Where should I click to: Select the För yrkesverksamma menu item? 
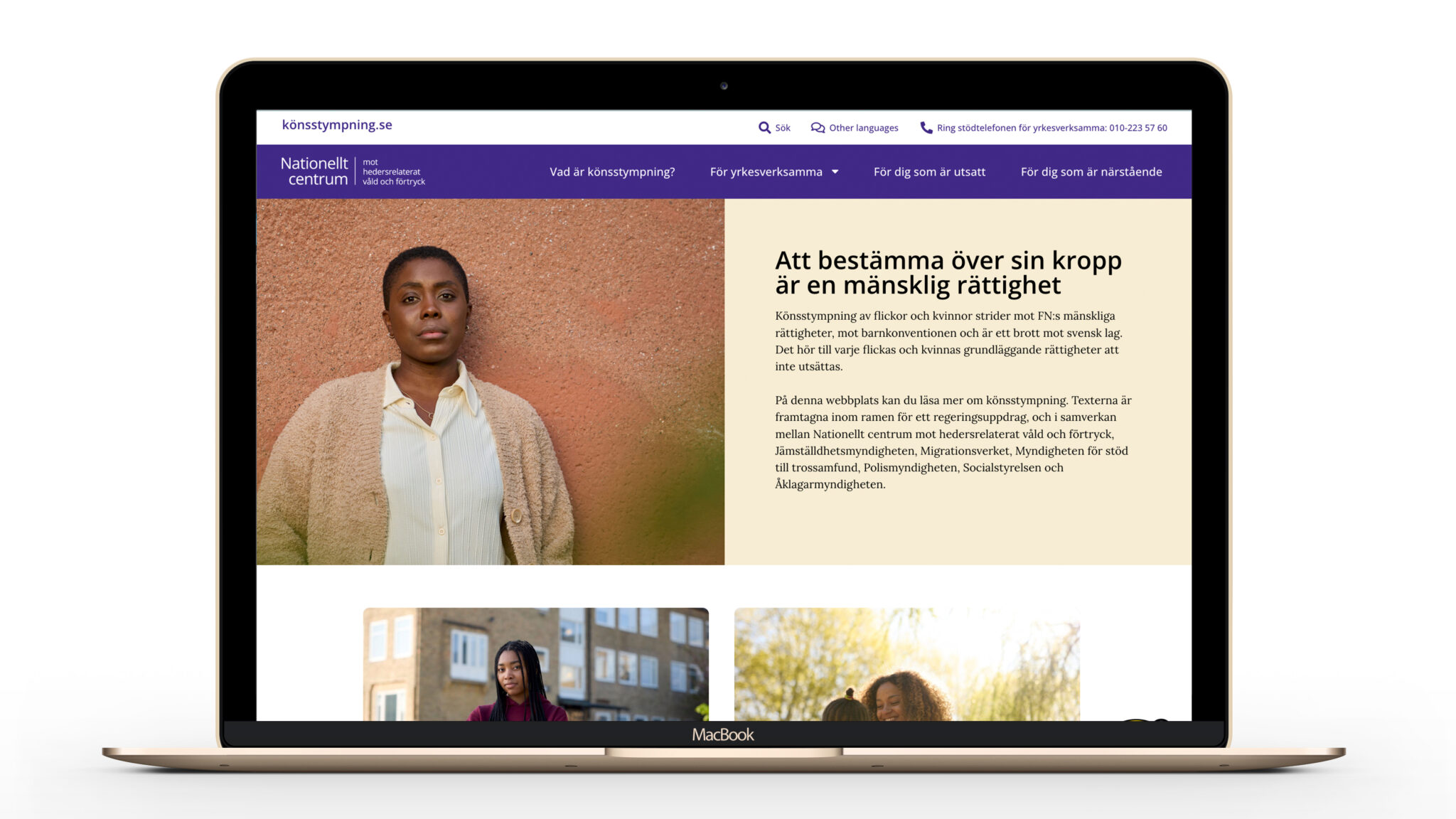point(766,172)
